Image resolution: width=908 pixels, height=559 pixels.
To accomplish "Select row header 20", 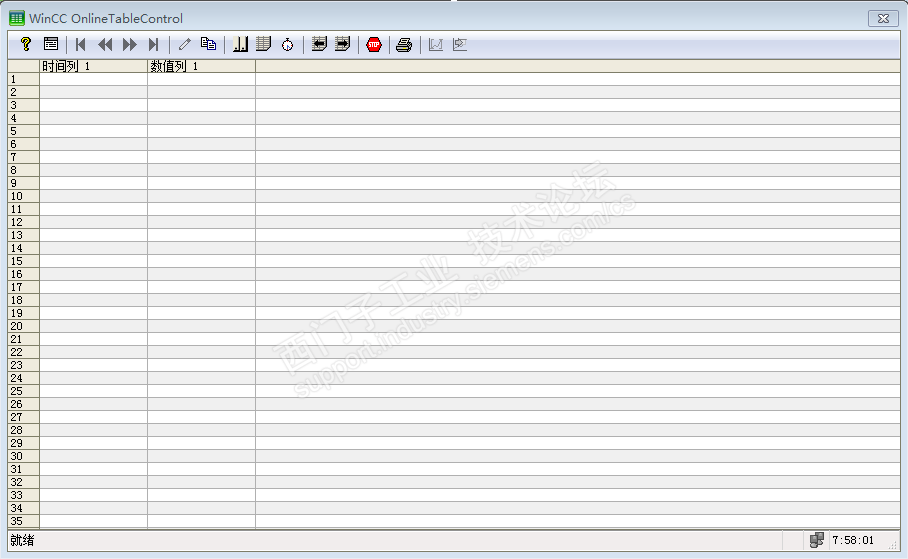I will pyautogui.click(x=24, y=326).
